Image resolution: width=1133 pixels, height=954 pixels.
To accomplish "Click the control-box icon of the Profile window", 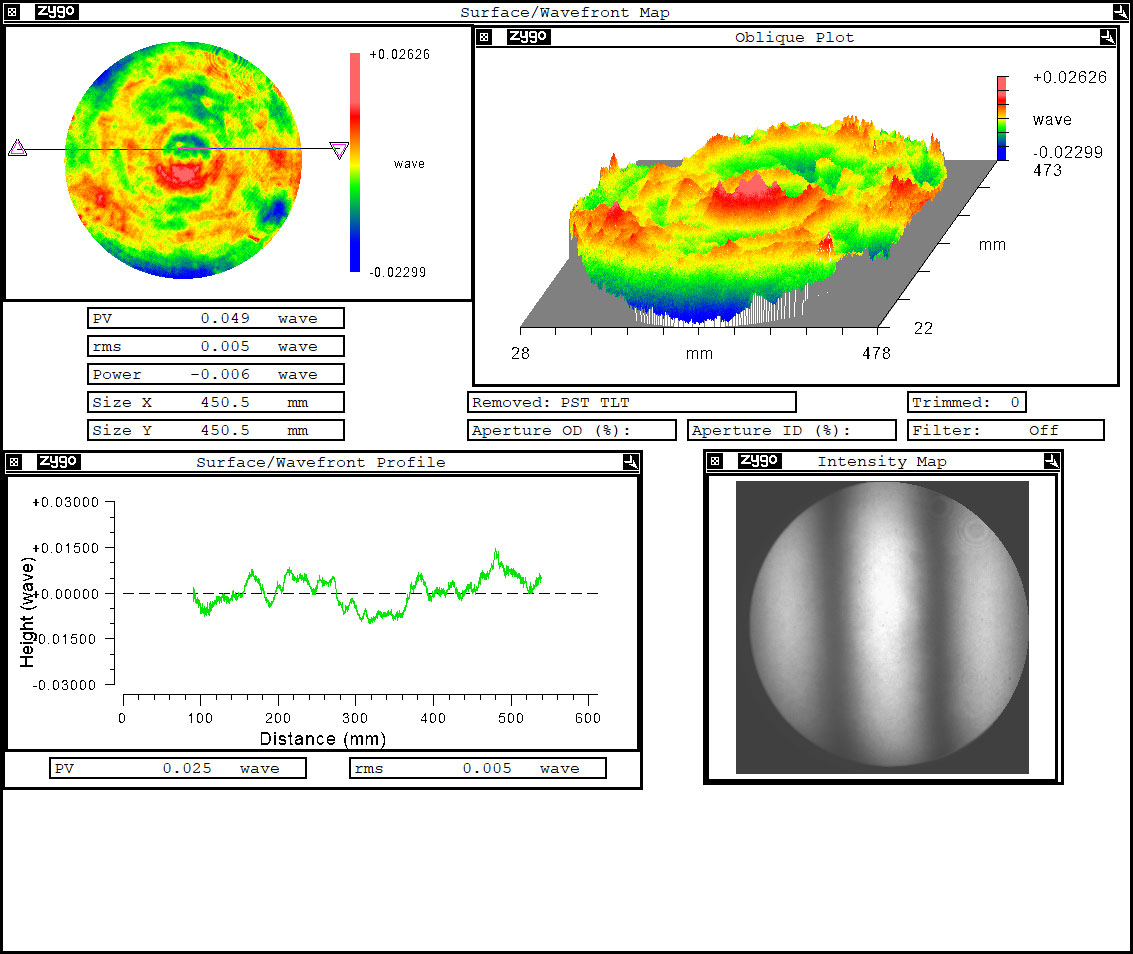I will point(13,462).
